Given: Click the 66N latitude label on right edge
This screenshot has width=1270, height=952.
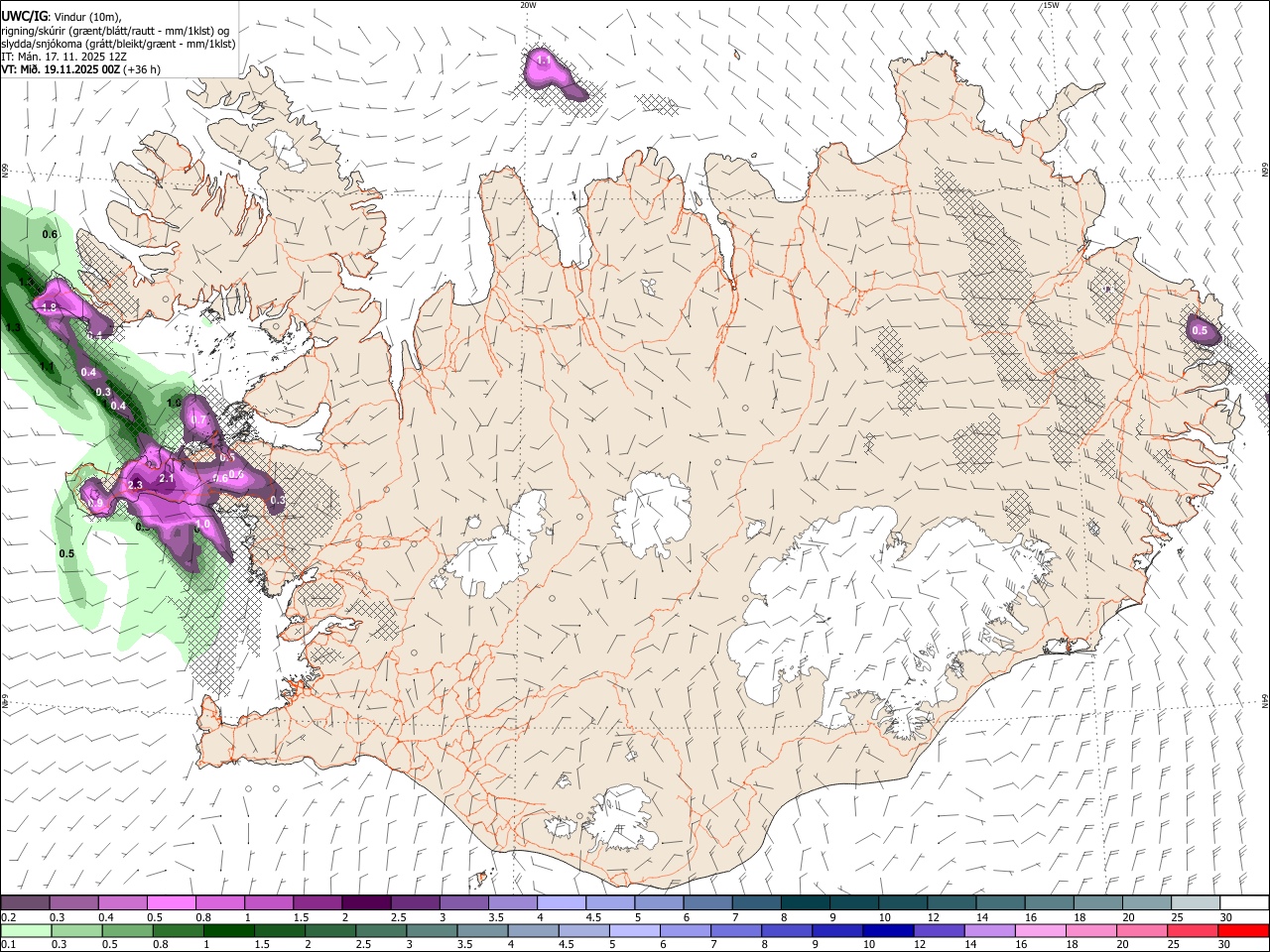Looking at the screenshot, I should 1265,172.
